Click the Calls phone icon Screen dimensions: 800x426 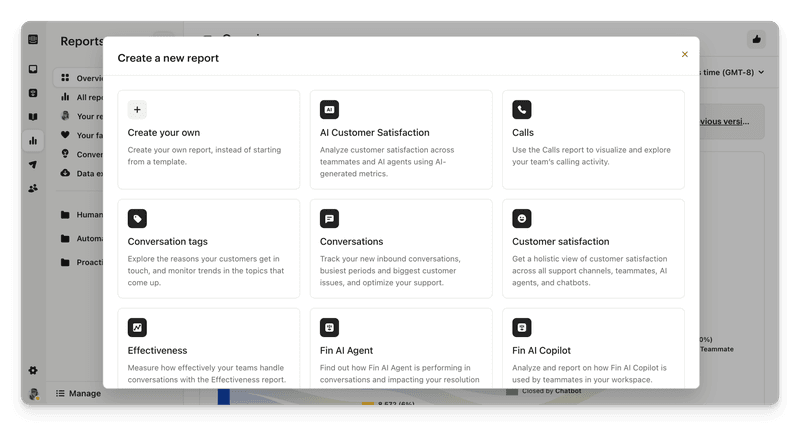(521, 110)
